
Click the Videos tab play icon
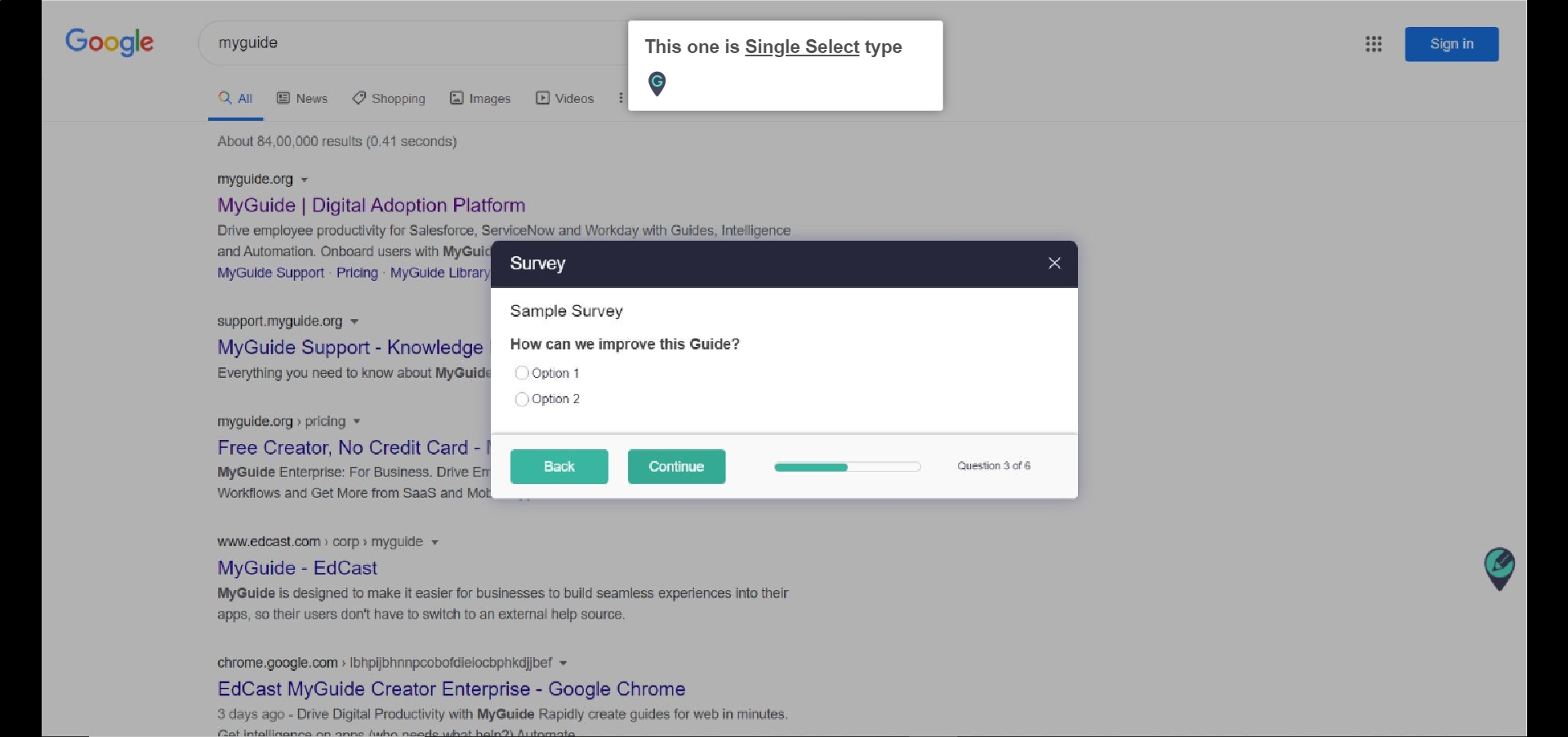(542, 98)
